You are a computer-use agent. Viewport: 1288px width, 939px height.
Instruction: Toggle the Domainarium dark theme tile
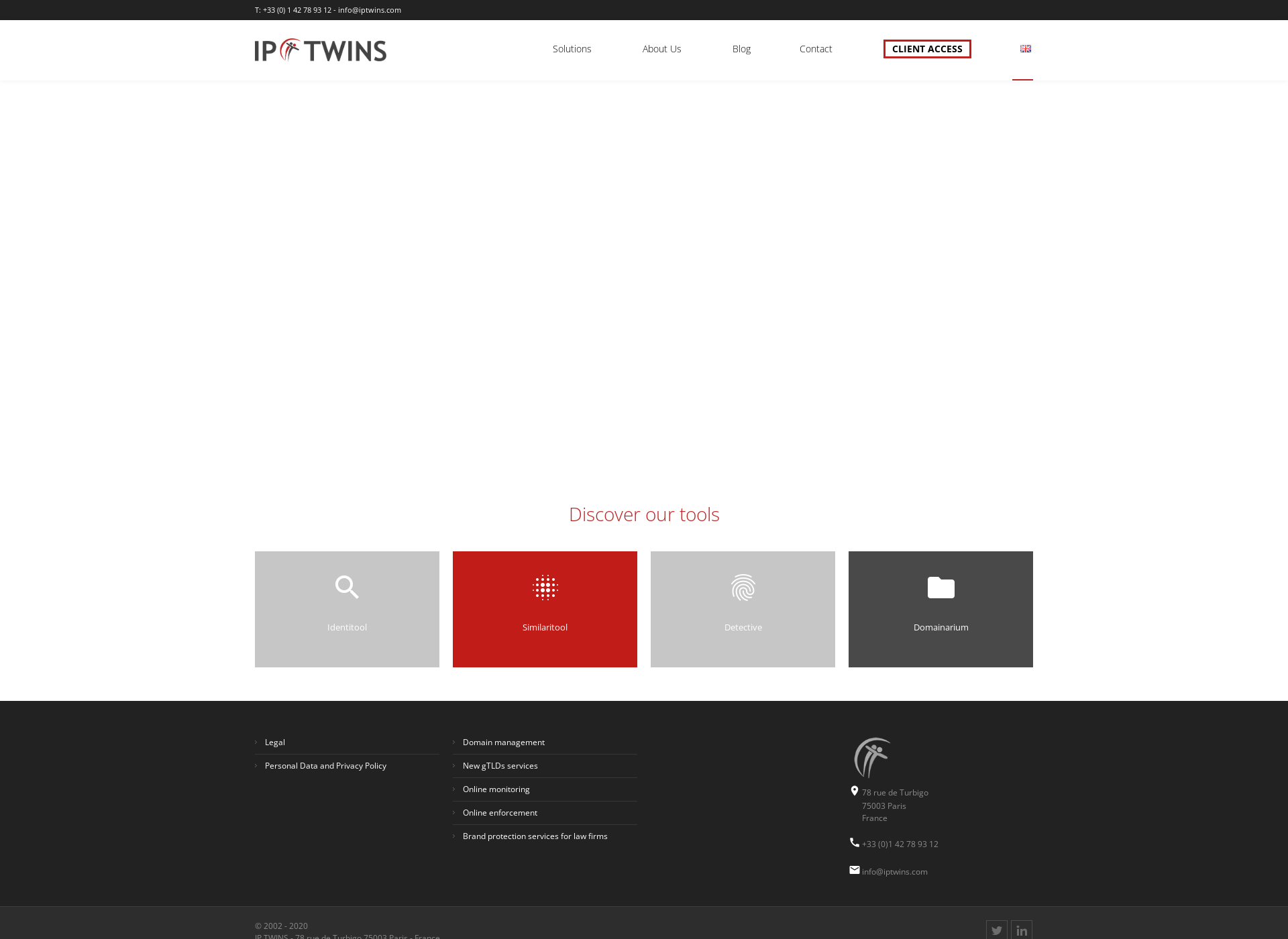click(940, 608)
